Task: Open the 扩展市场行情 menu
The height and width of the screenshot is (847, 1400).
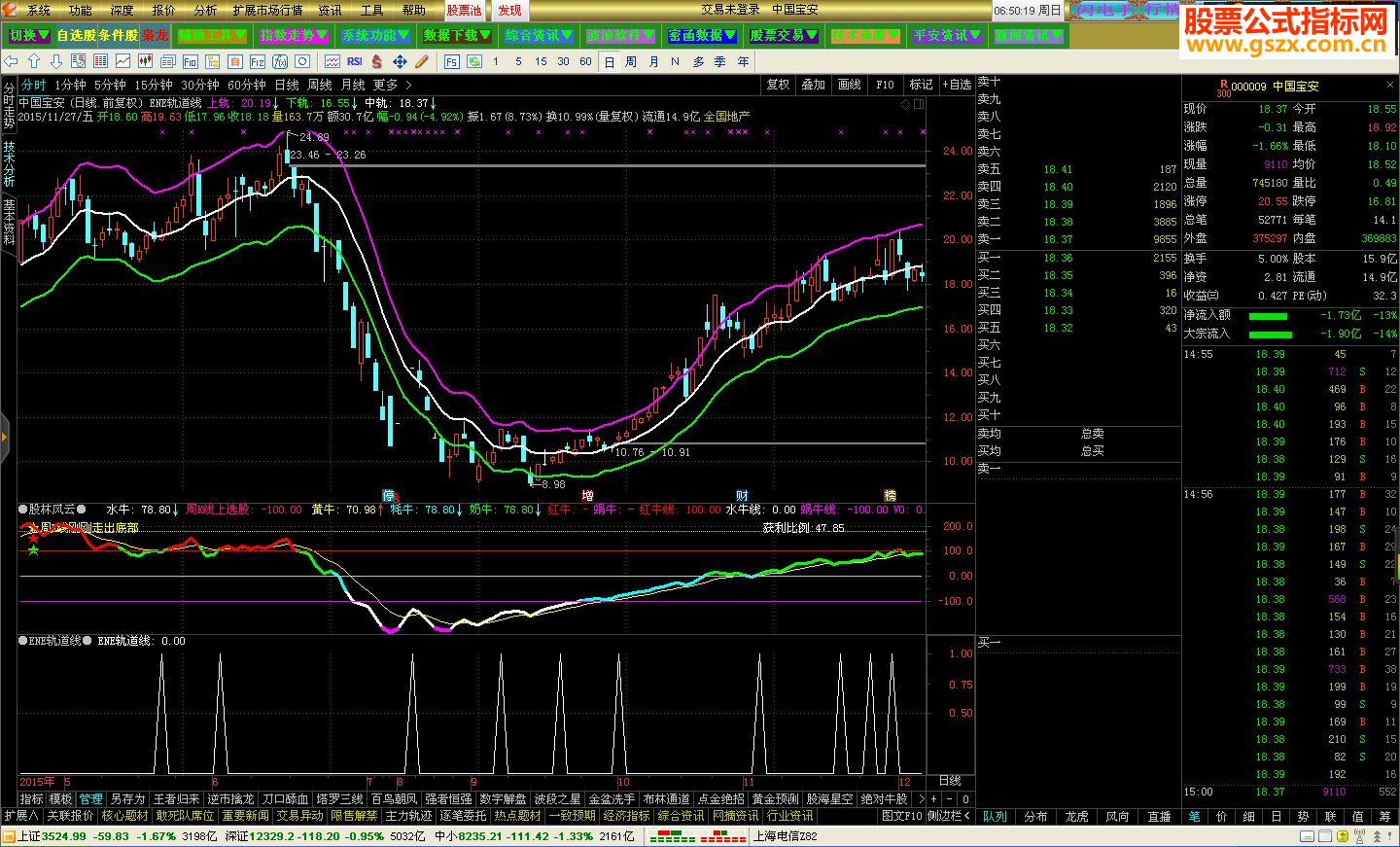Action: click(267, 10)
